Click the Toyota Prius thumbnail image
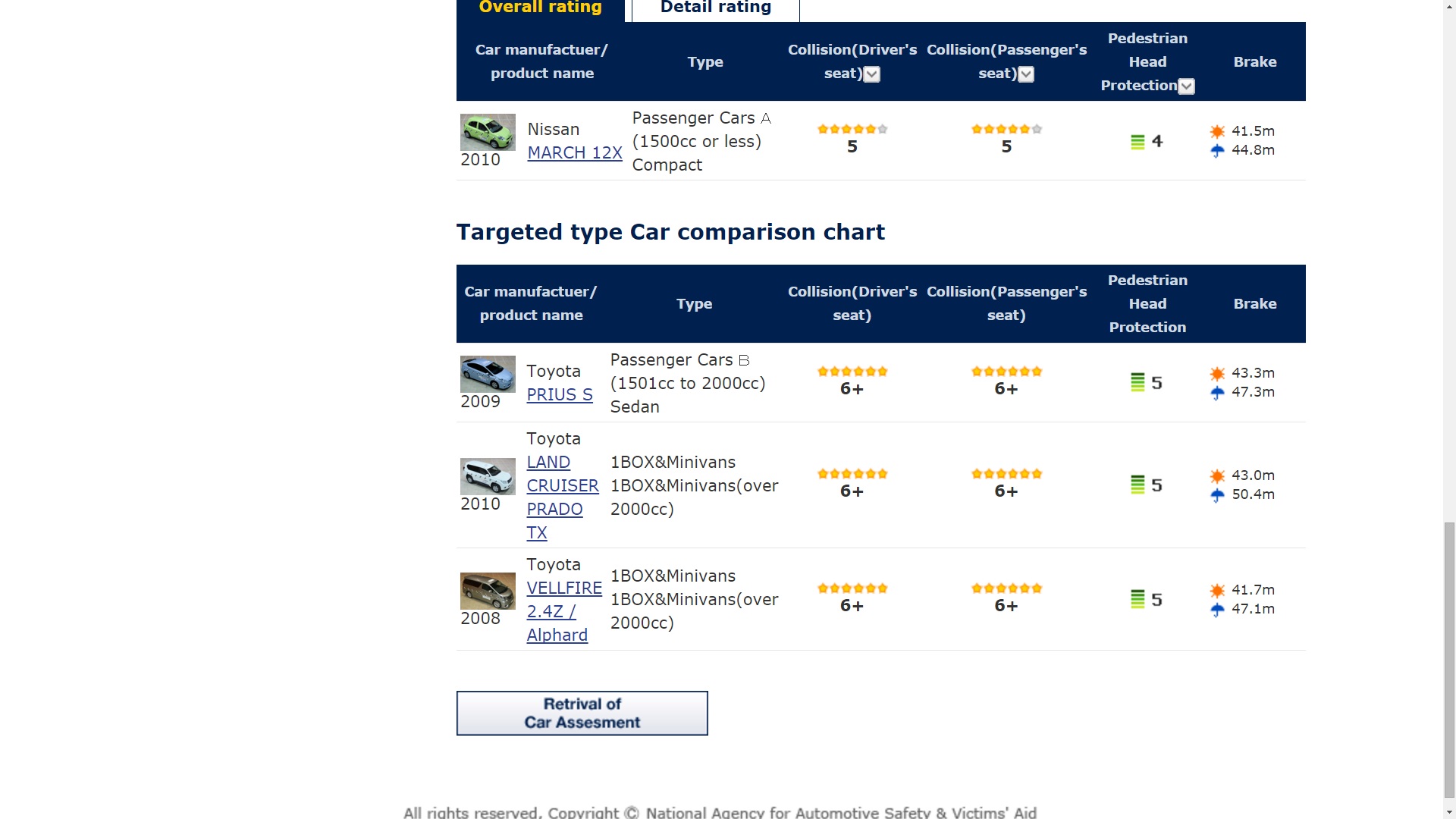Image resolution: width=1456 pixels, height=819 pixels. pyautogui.click(x=488, y=374)
